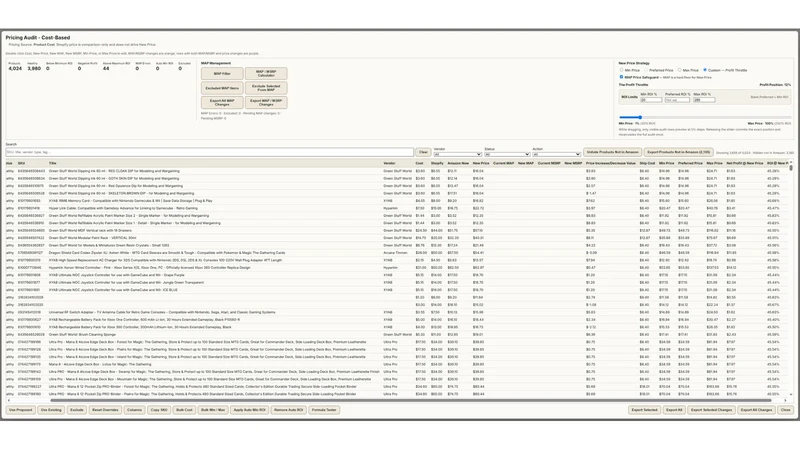
Task: Sort by the Current MSRP column header
Action: 549,163
